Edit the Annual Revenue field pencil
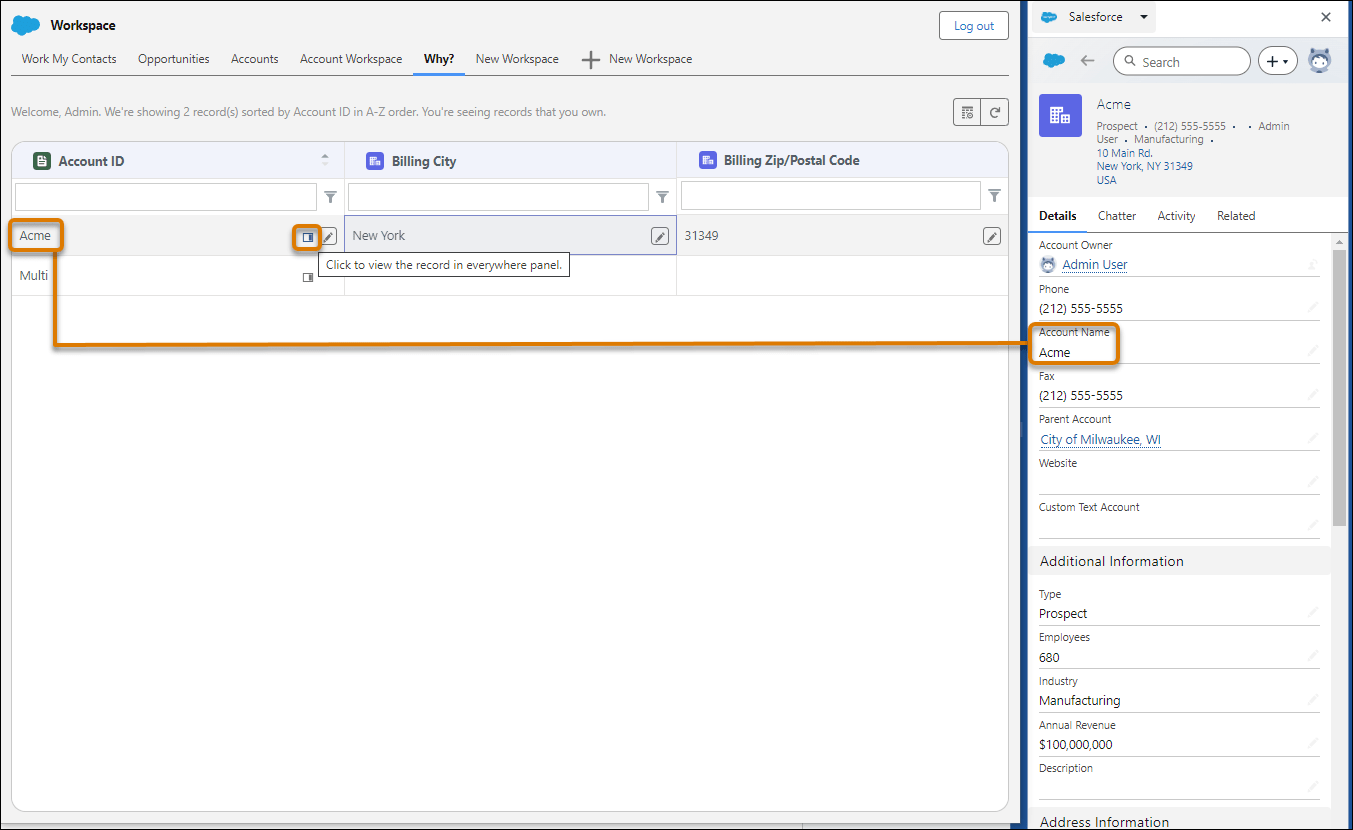 click(x=1312, y=744)
